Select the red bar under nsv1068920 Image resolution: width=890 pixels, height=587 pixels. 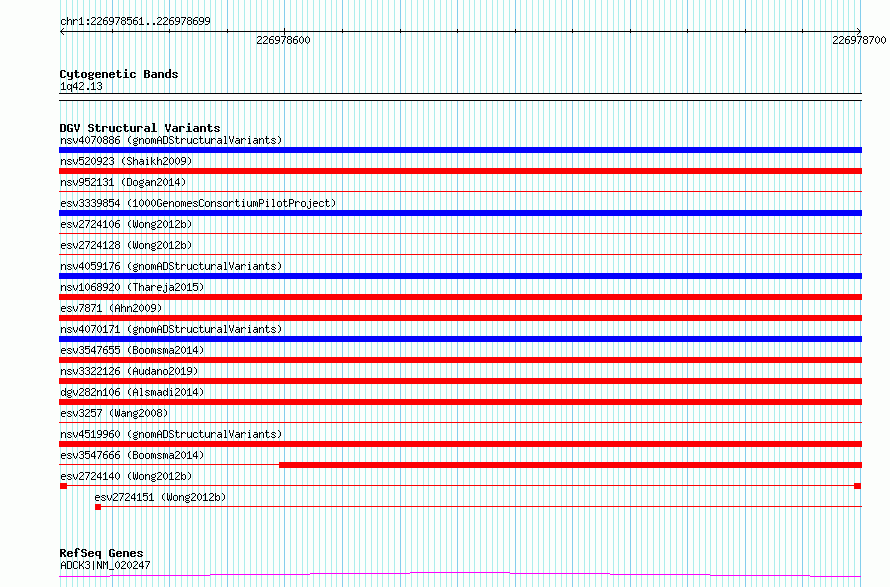(x=460, y=297)
